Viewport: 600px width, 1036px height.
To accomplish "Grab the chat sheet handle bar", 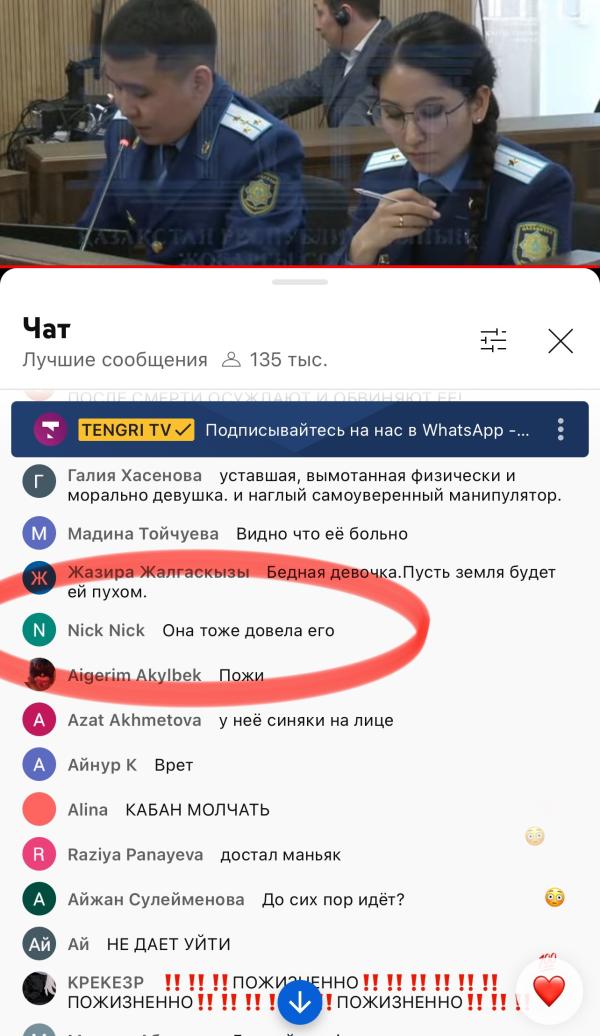I will 300,282.
